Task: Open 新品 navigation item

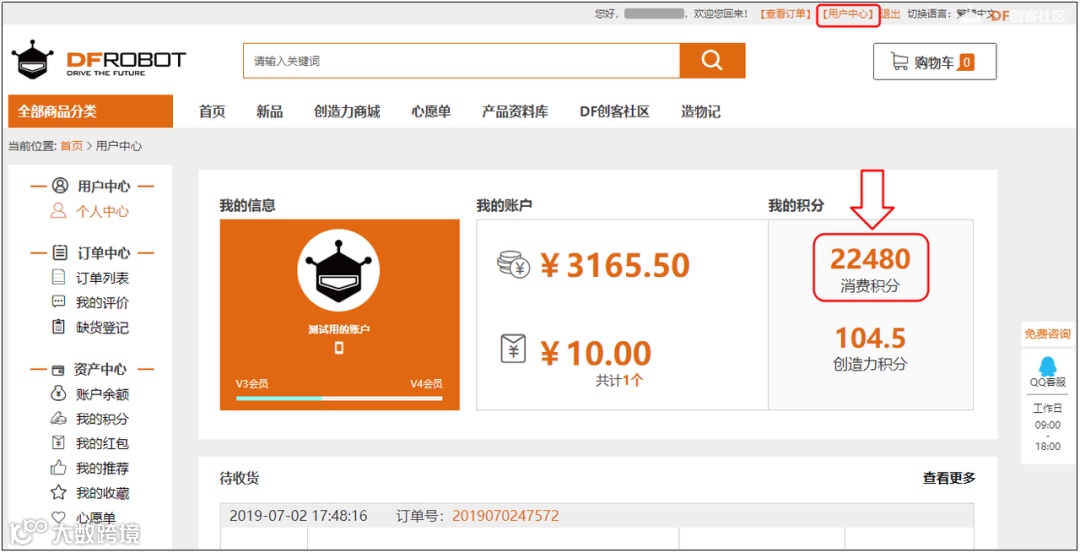Action: (269, 112)
